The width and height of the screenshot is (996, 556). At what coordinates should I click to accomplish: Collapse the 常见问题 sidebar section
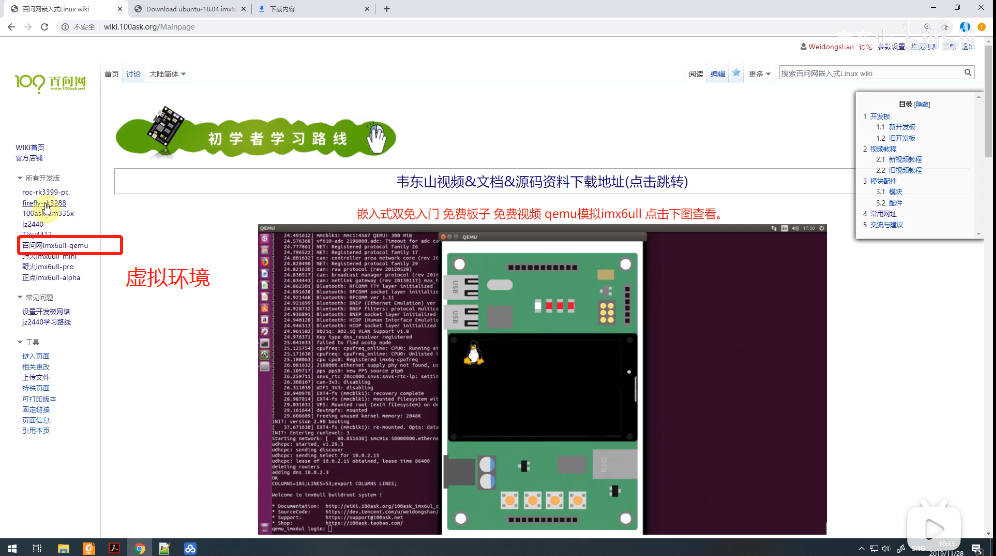[x=36, y=297]
